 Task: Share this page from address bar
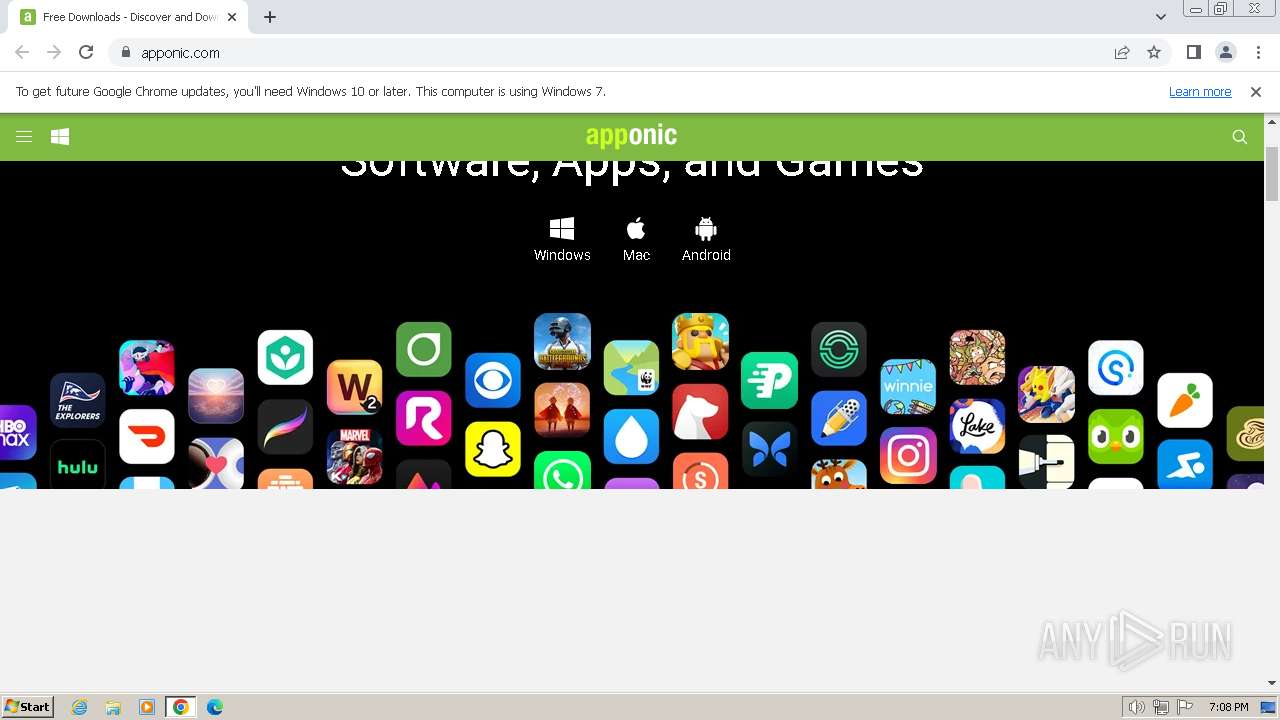(1122, 53)
